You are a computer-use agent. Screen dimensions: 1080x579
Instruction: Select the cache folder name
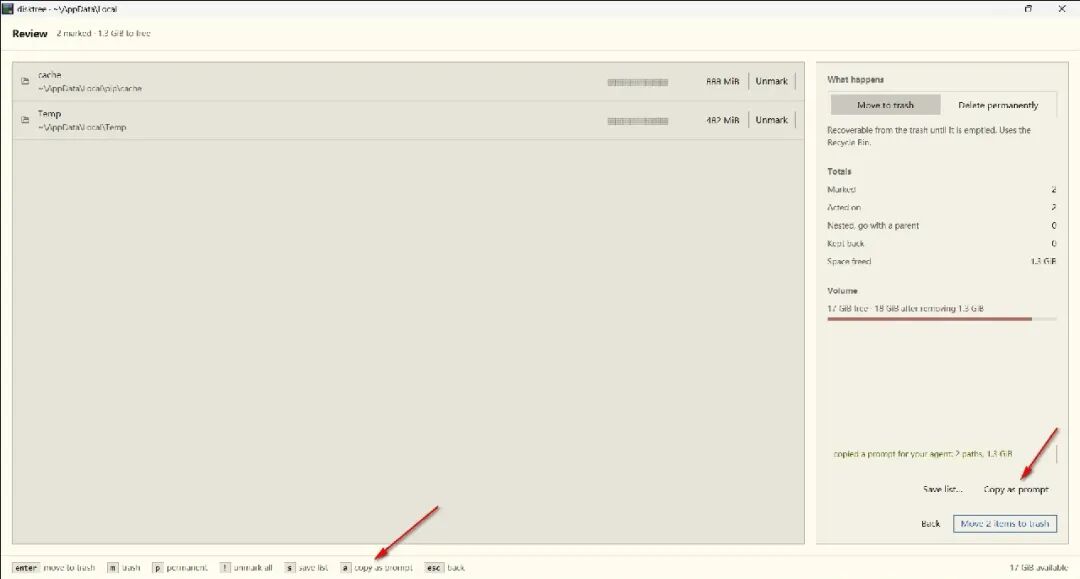tap(50, 74)
